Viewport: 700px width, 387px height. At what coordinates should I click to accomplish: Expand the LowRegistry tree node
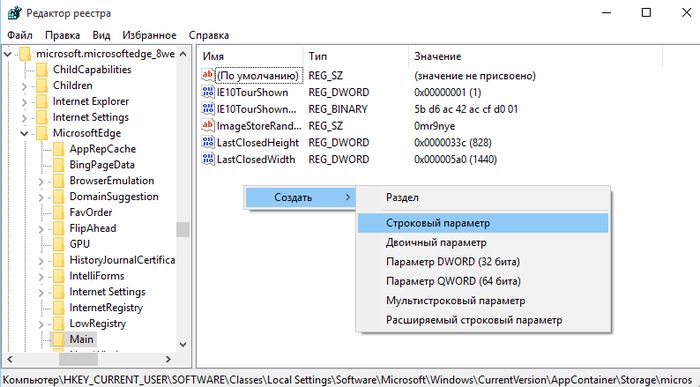[x=41, y=324]
